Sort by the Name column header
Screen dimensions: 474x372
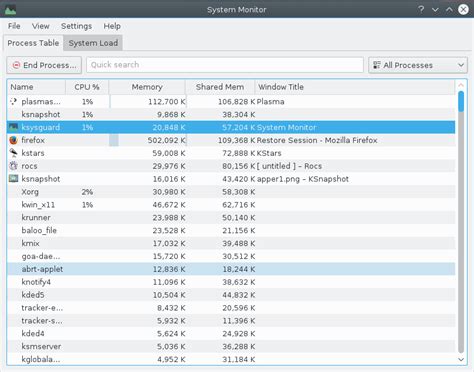click(36, 87)
